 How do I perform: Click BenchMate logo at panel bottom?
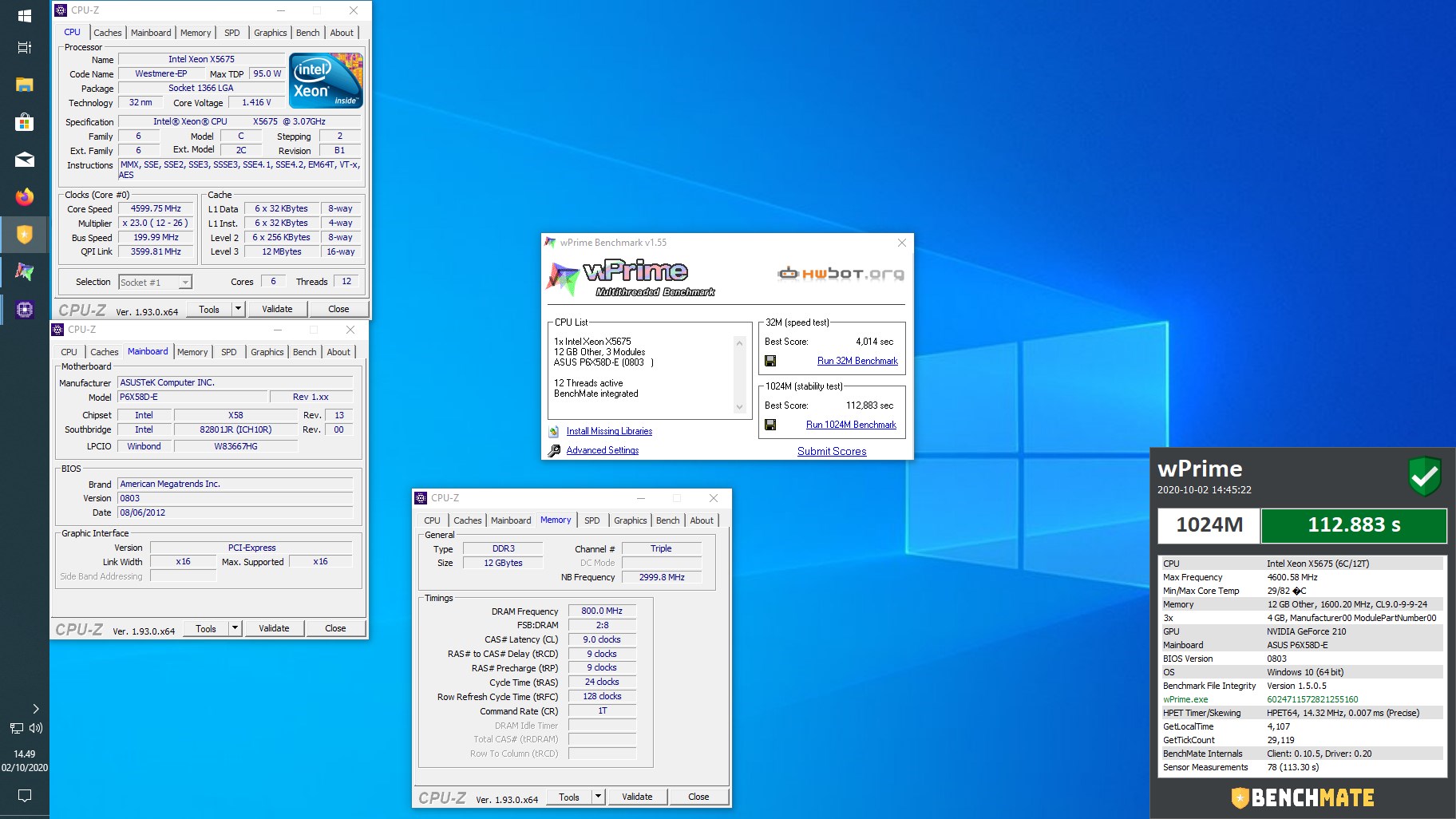[1303, 797]
